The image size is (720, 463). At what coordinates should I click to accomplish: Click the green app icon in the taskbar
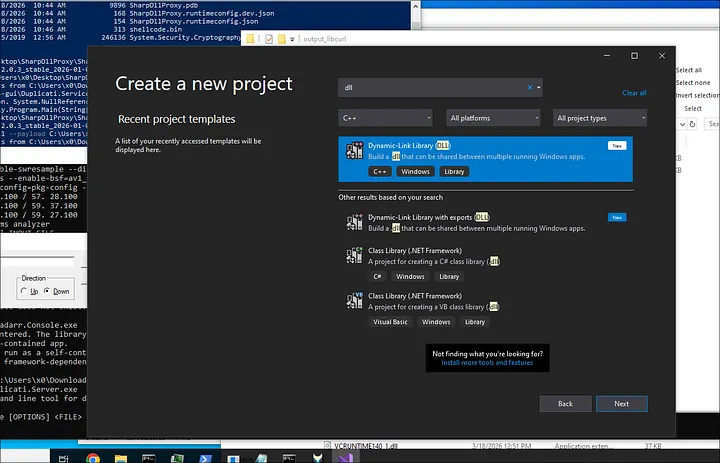point(177,458)
